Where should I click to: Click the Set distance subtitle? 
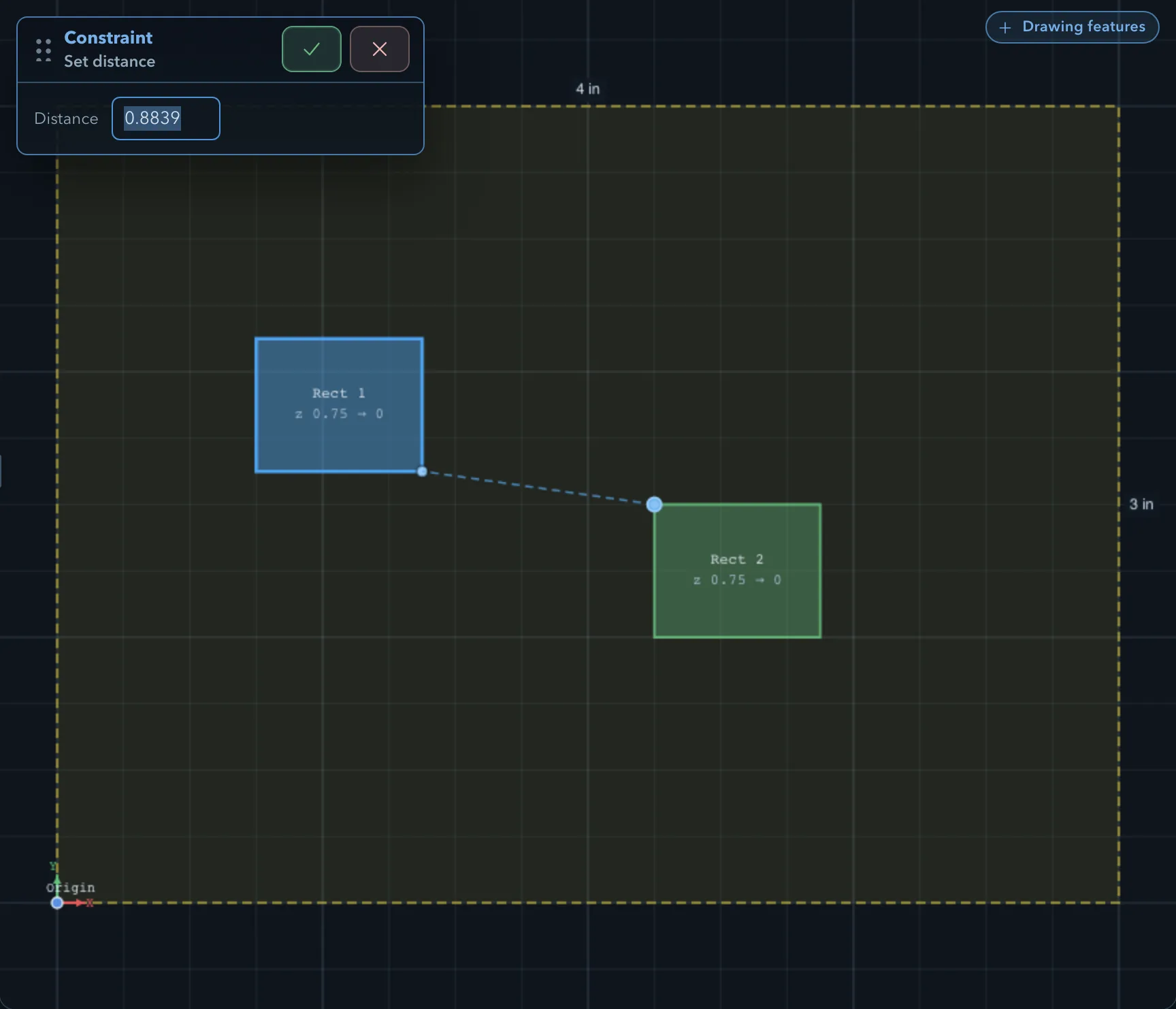tap(110, 61)
